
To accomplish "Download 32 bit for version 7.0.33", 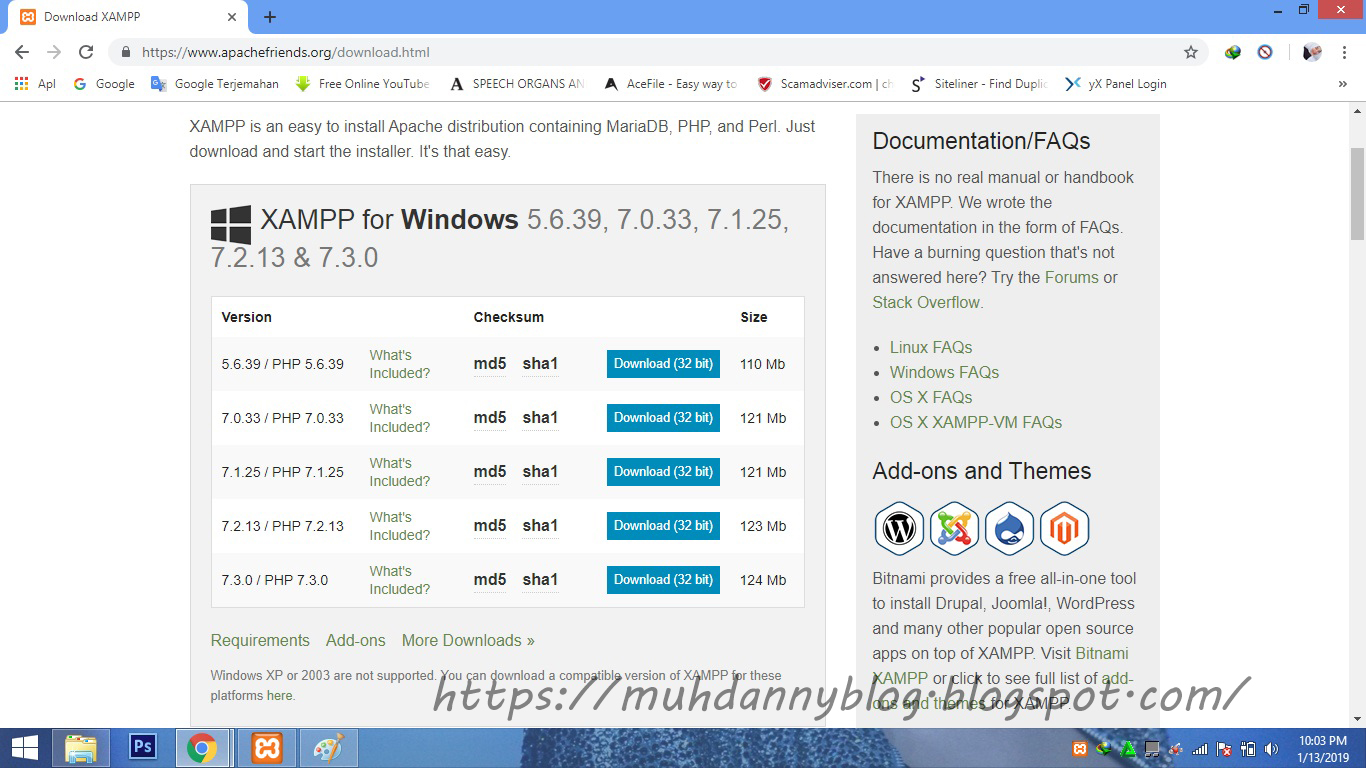I will (x=663, y=418).
